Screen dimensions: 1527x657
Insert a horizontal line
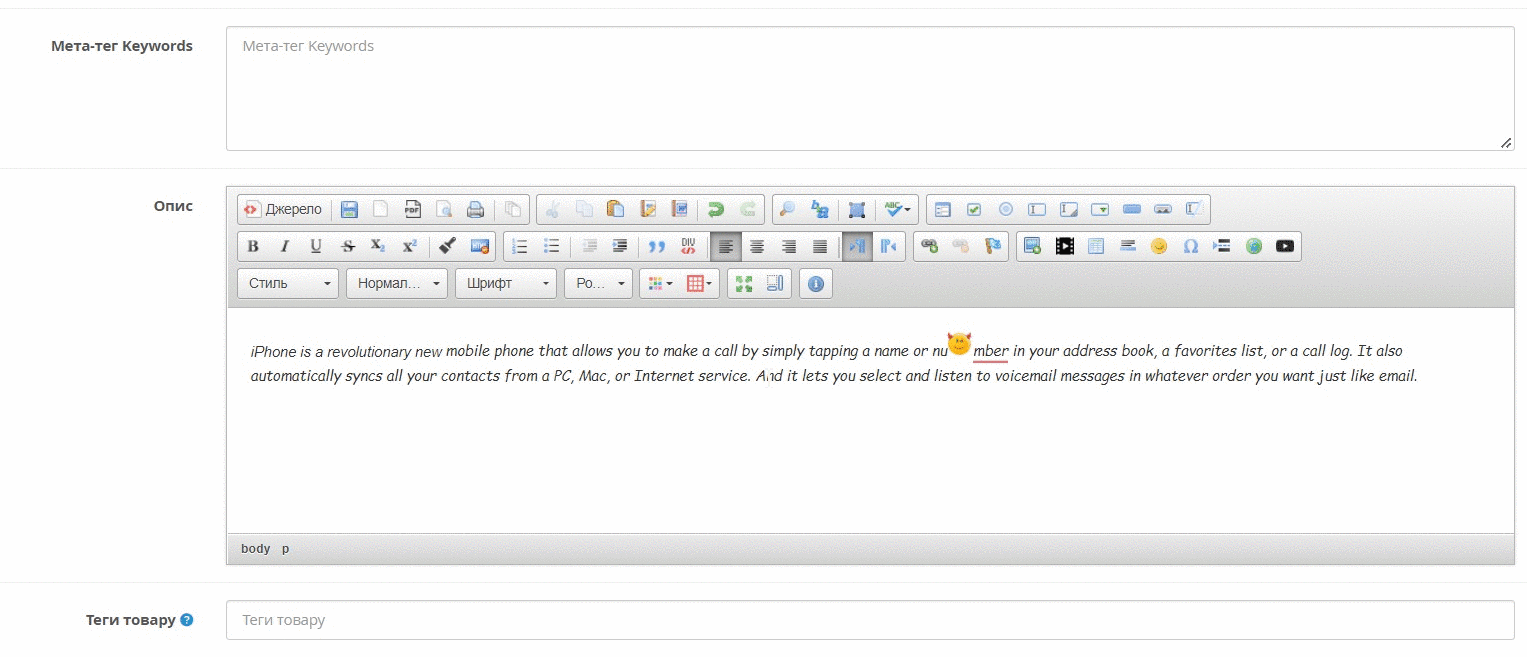point(1128,246)
